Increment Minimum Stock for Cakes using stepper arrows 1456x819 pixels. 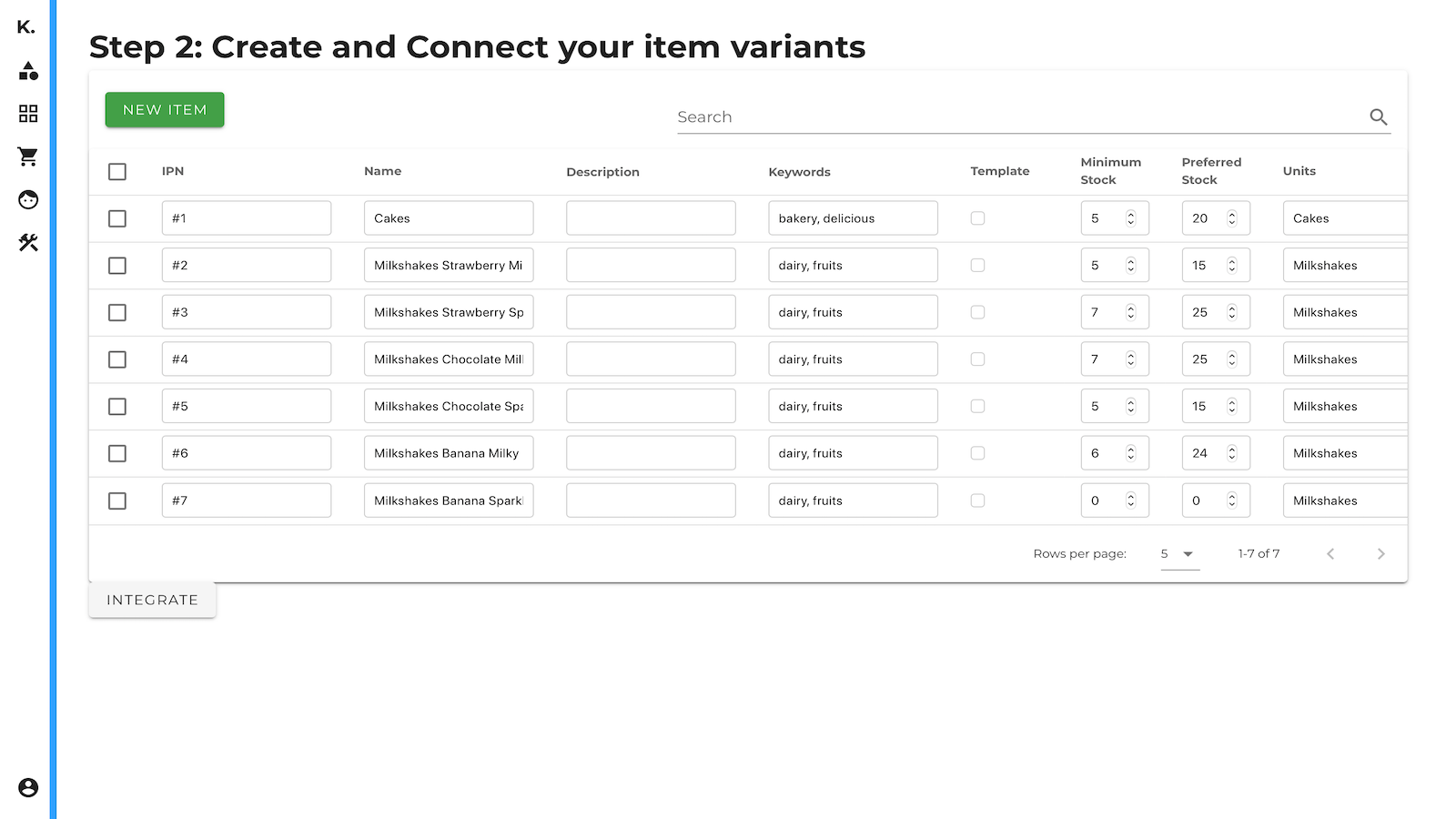[x=1130, y=214]
